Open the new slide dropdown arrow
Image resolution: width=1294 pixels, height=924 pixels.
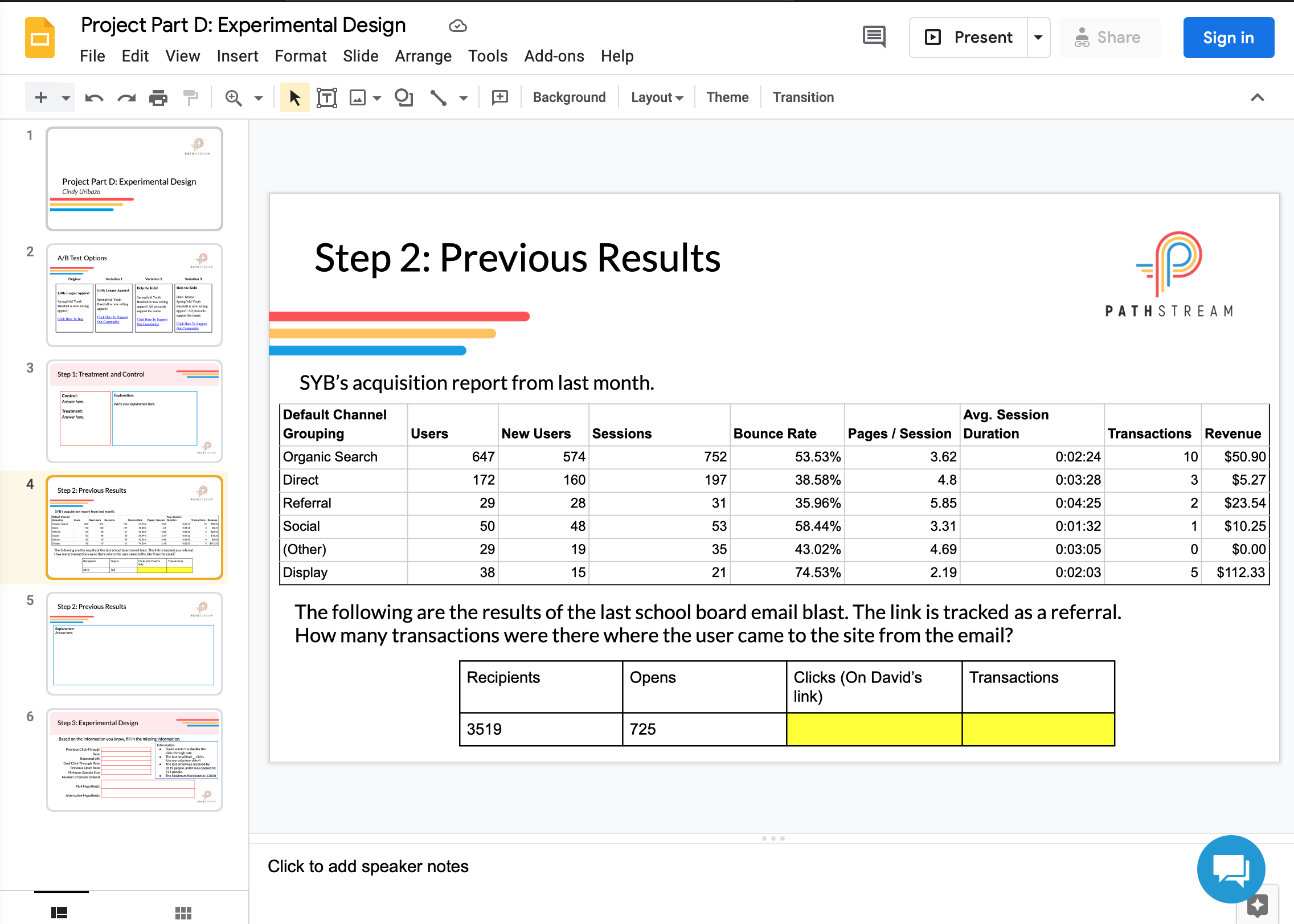tap(66, 98)
